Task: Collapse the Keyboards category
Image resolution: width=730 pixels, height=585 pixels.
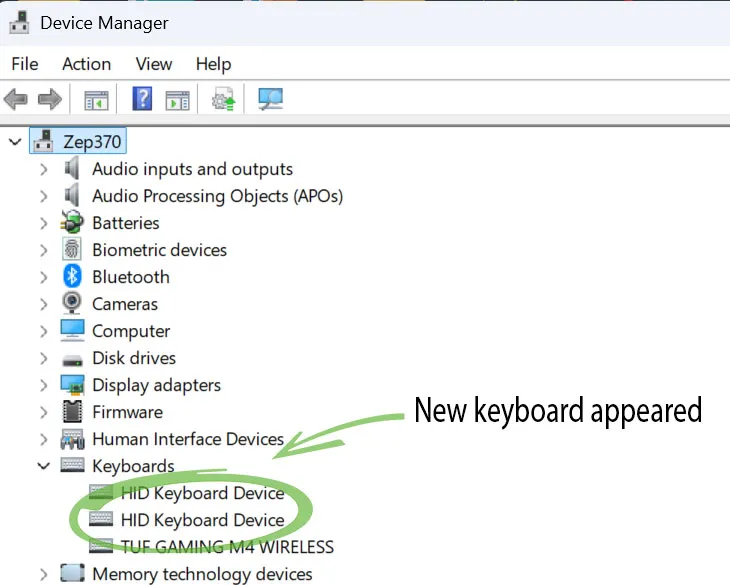Action: [44, 465]
